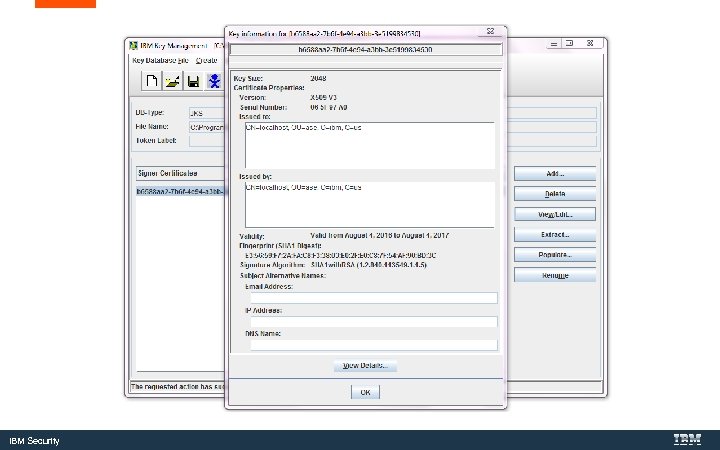Click the Delete button
720x450 pixels.
coord(555,194)
